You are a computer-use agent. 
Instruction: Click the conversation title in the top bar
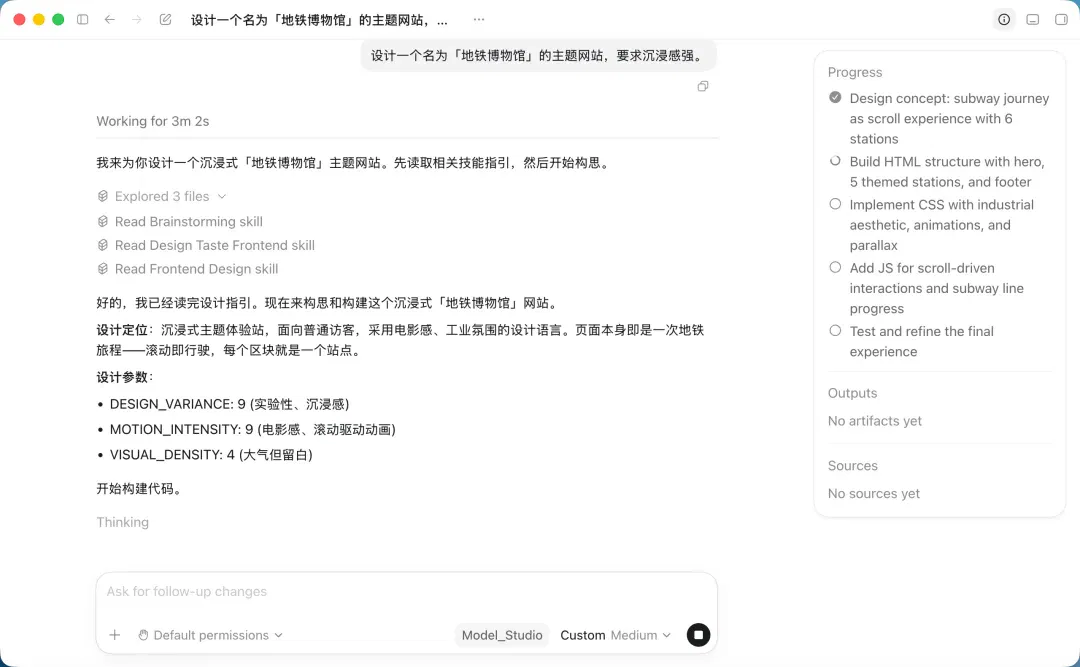point(319,20)
